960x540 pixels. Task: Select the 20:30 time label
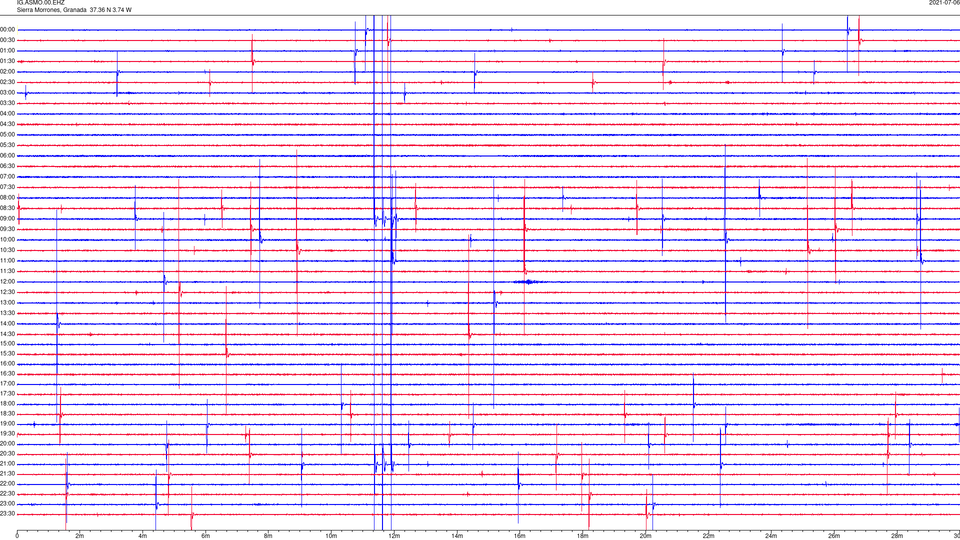pyautogui.click(x=8, y=453)
